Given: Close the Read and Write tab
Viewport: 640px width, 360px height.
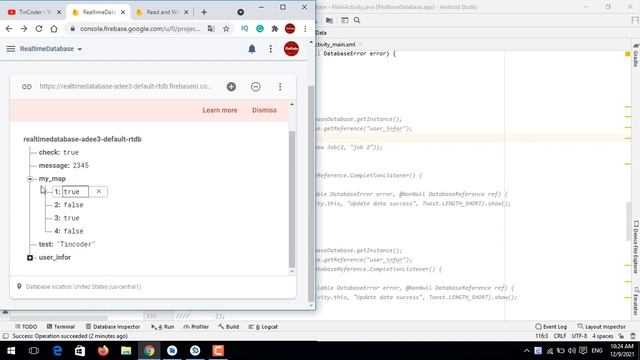Looking at the screenshot, I should [186, 12].
